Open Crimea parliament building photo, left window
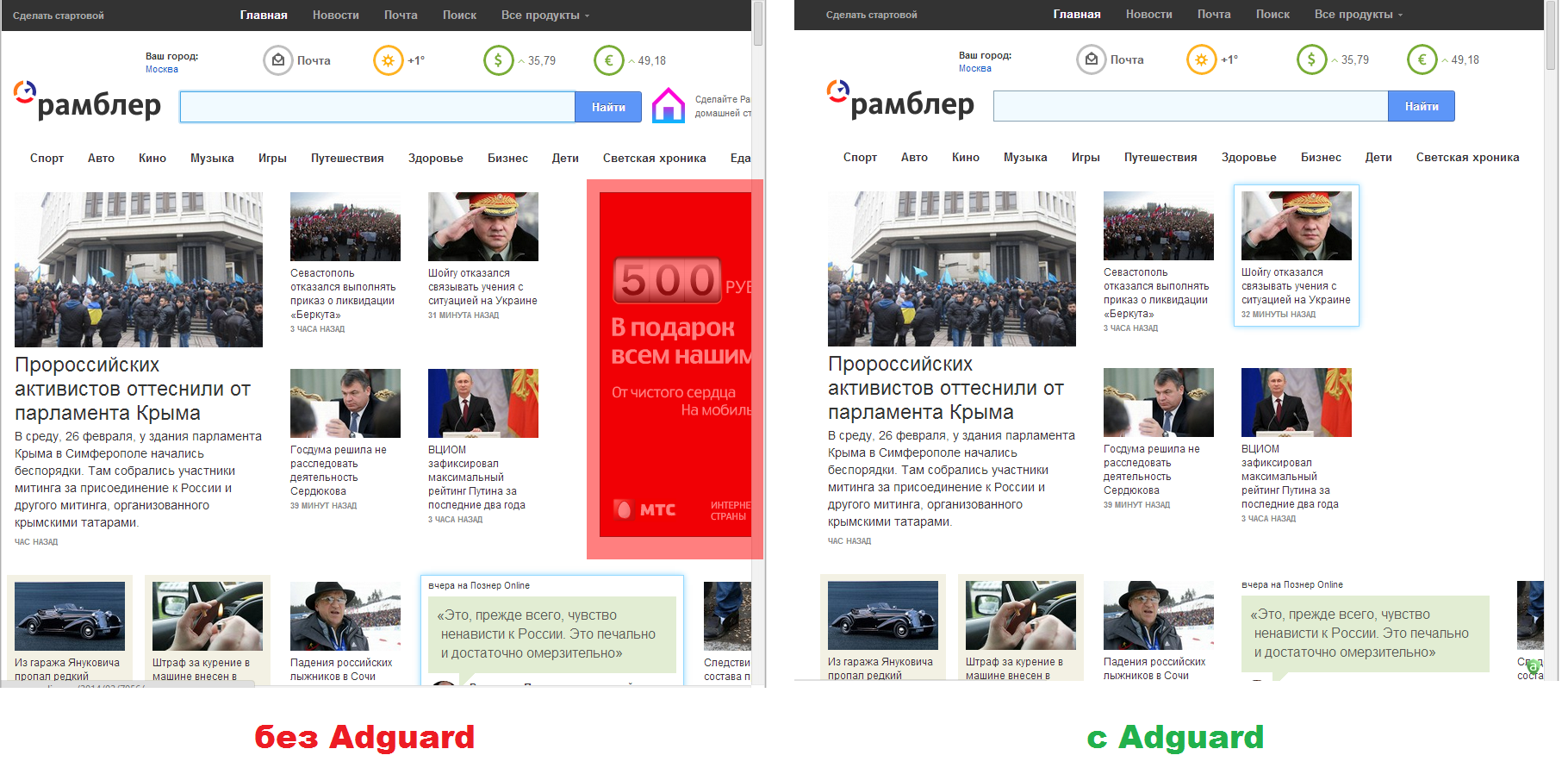The width and height of the screenshot is (1568, 774). pos(139,270)
